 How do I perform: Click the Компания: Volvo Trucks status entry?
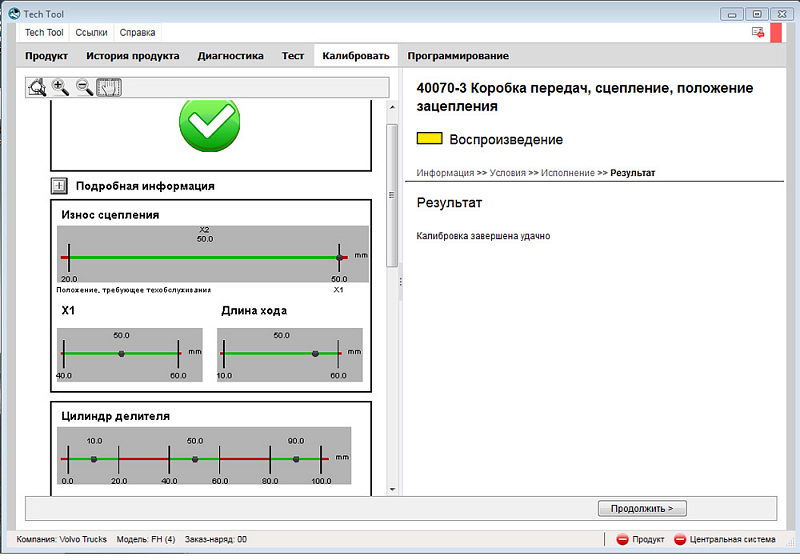61,539
